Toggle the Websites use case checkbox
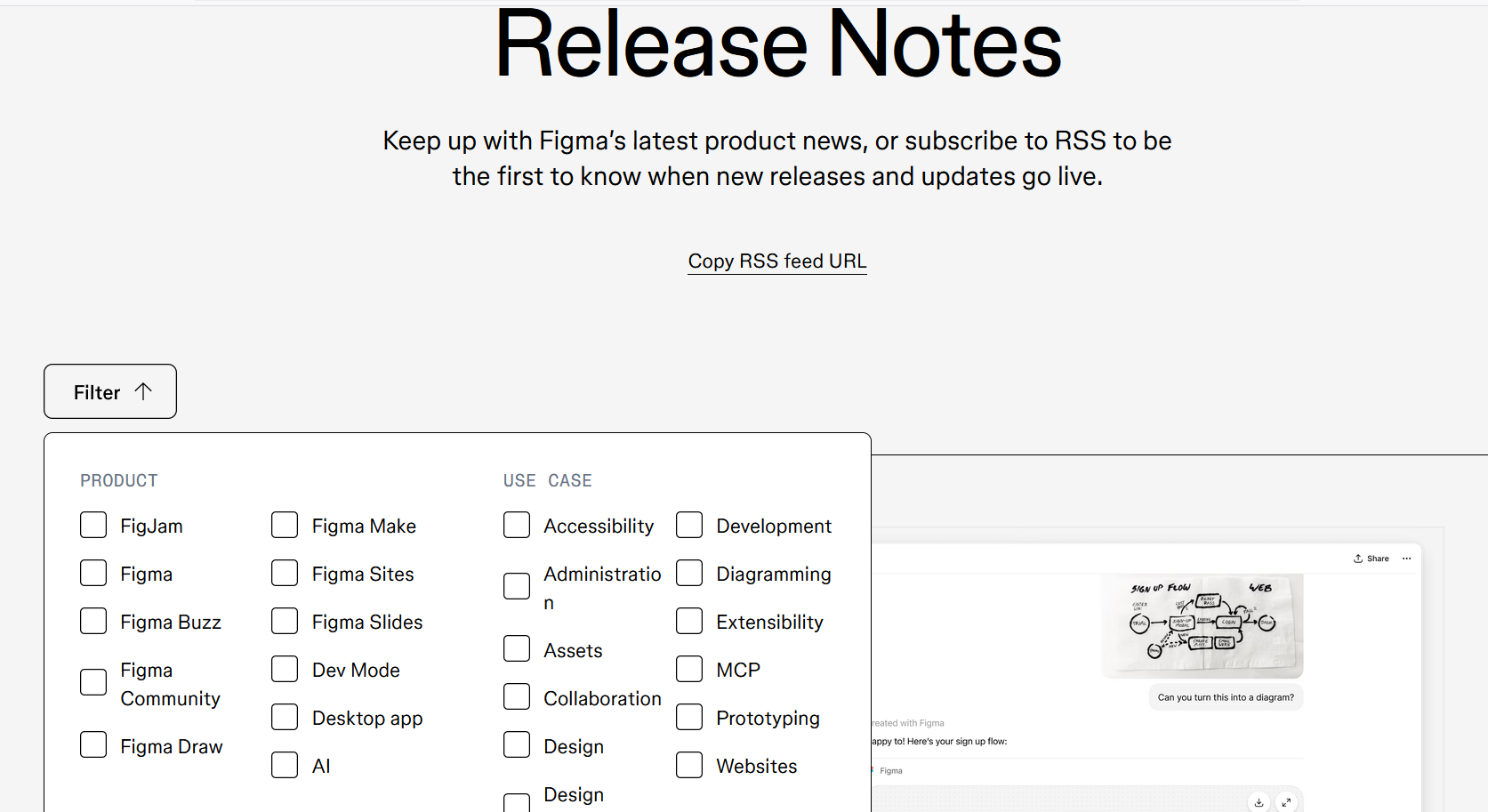Screen dimensions: 1488x812 (689, 765)
